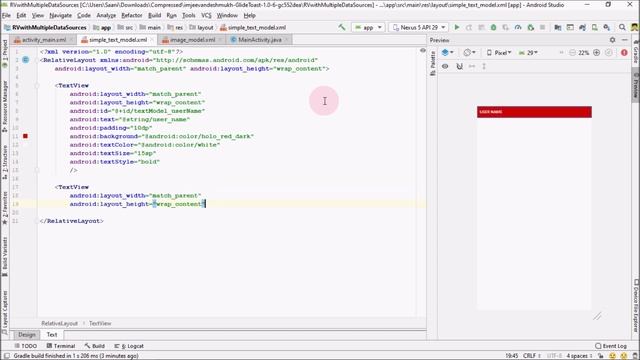Open the Build tool window
The height and width of the screenshot is (360, 640).
click(95, 346)
